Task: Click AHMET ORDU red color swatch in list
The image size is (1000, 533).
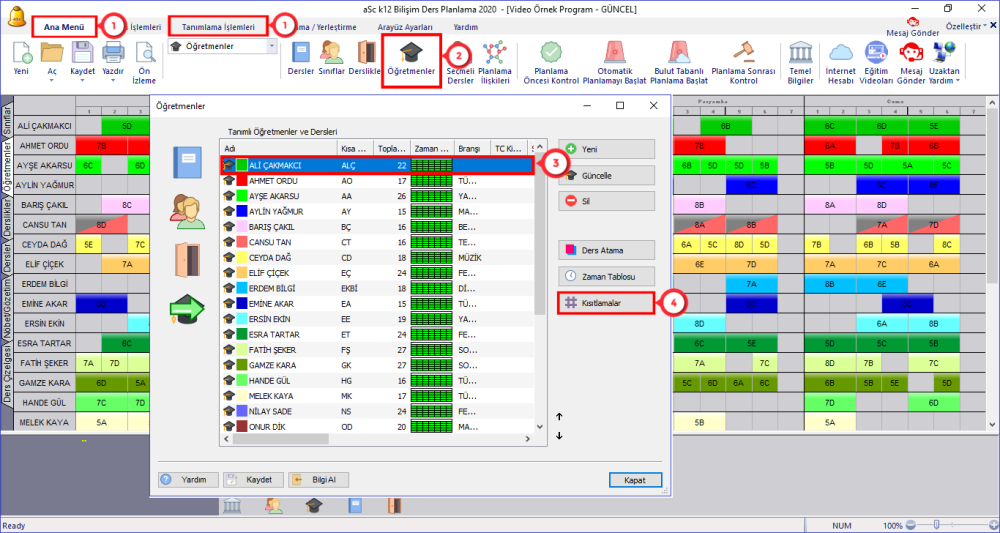Action: (242, 180)
